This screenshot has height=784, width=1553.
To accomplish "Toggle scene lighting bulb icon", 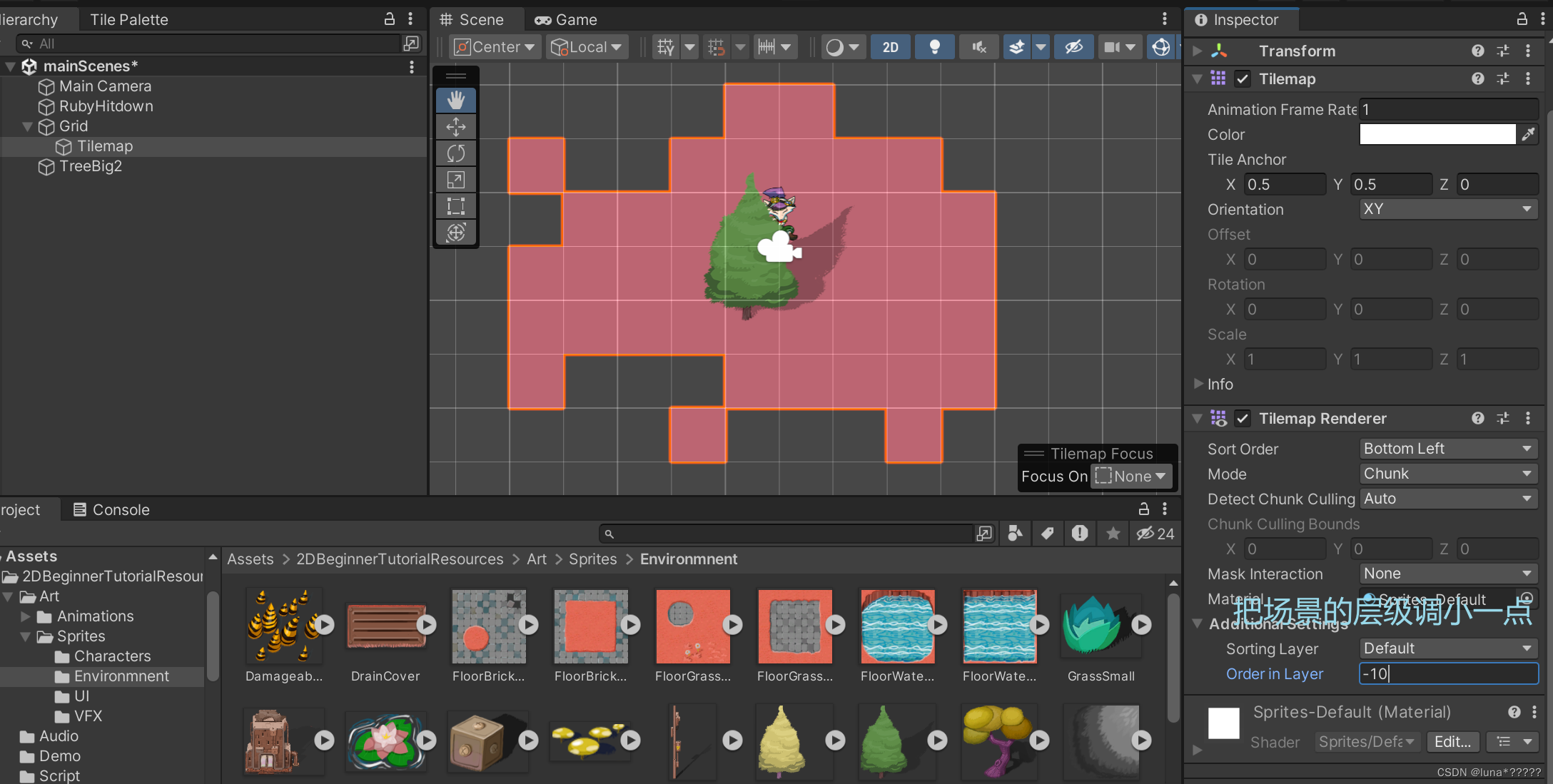I will 934,47.
